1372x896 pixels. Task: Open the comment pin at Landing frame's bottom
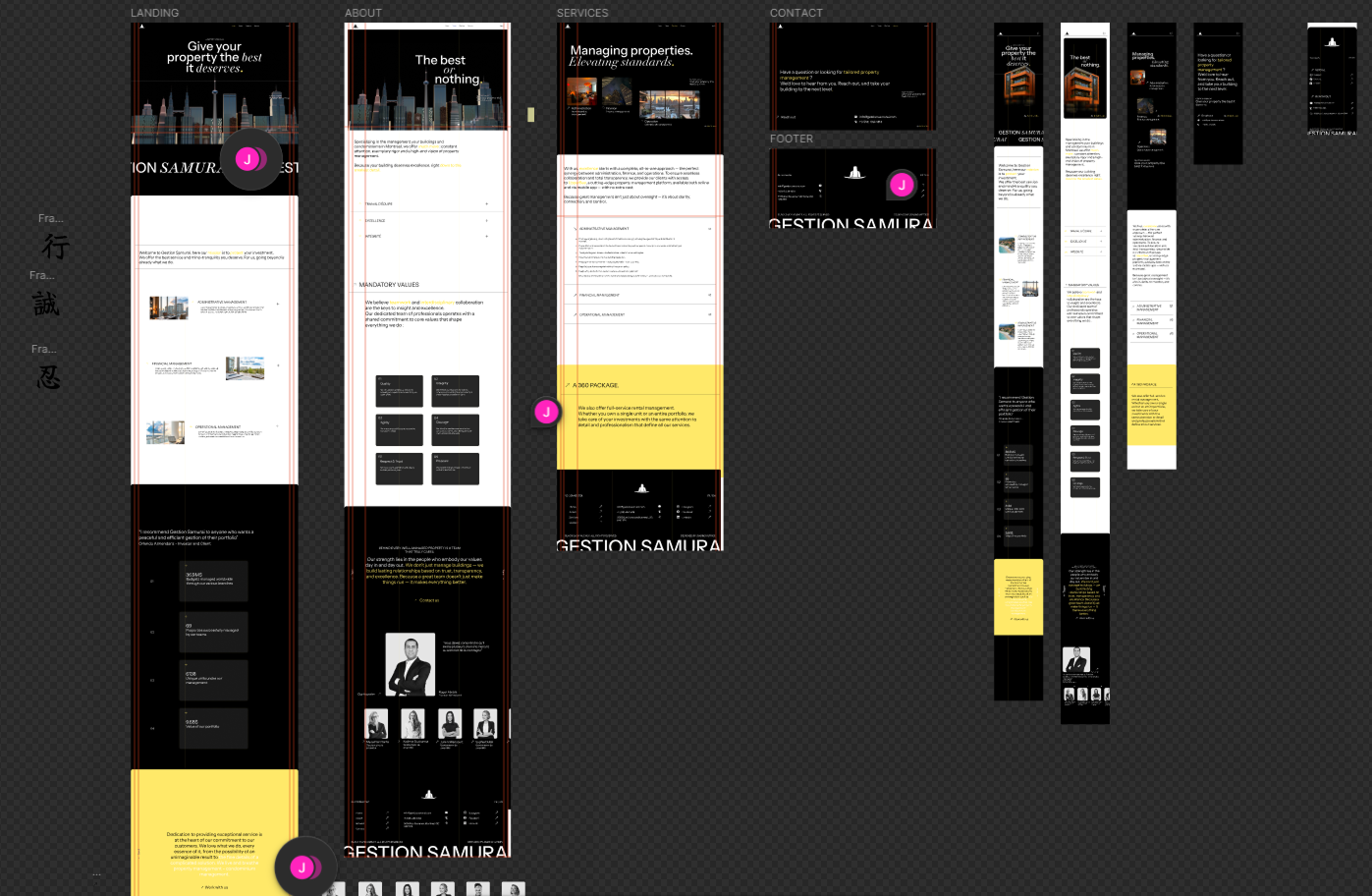click(302, 867)
